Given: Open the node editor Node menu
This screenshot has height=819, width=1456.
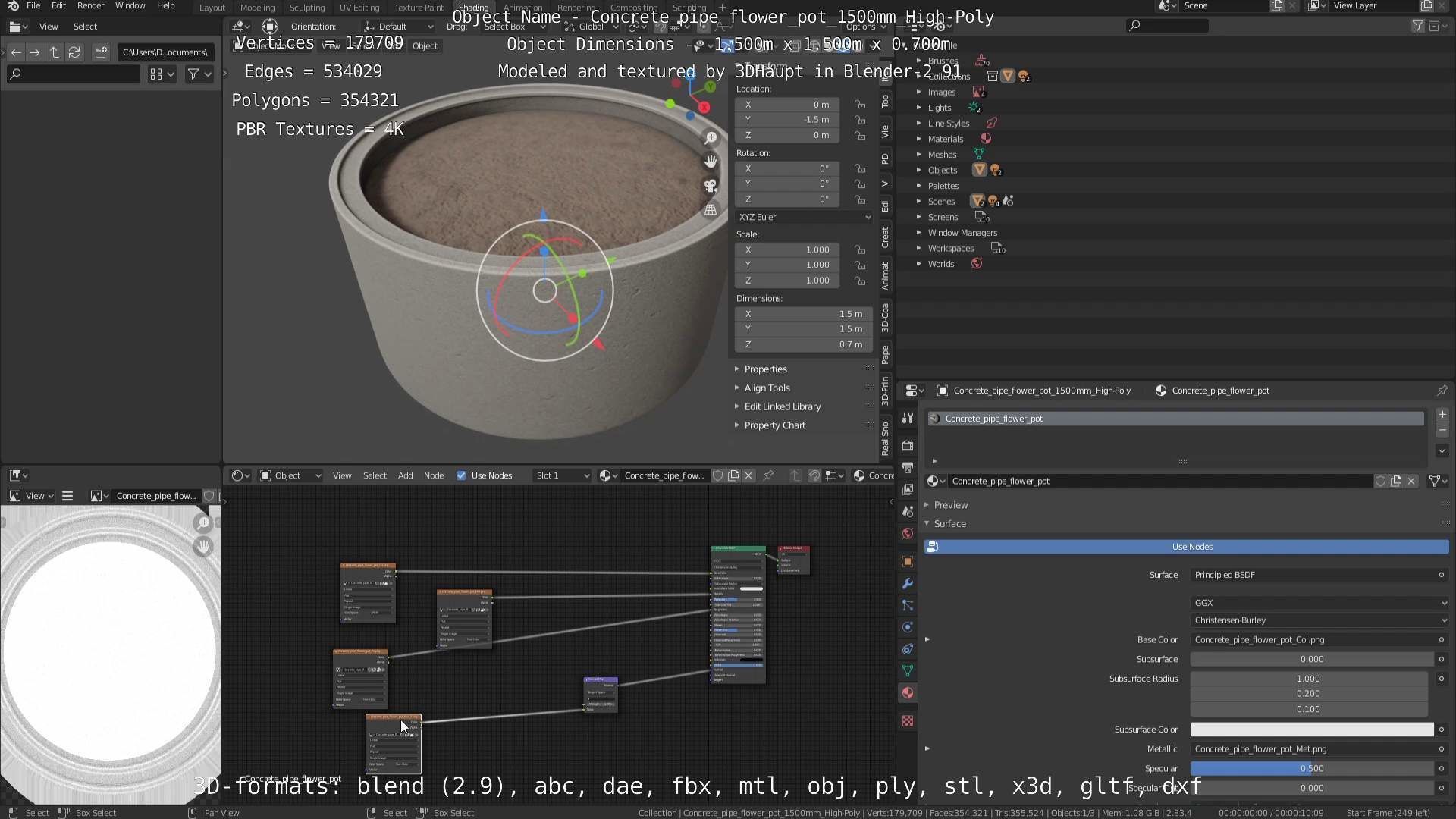Looking at the screenshot, I should click(434, 475).
